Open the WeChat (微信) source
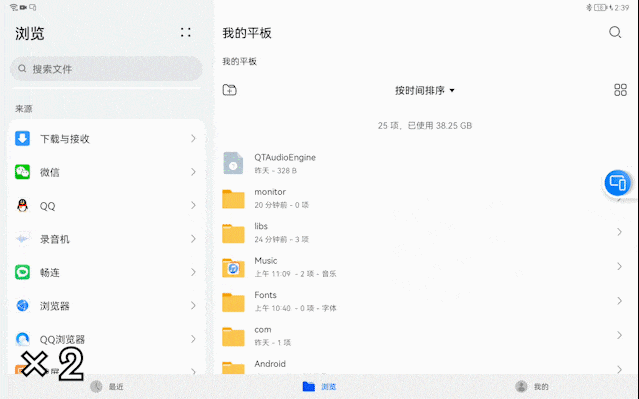This screenshot has width=639, height=399. [x=106, y=172]
